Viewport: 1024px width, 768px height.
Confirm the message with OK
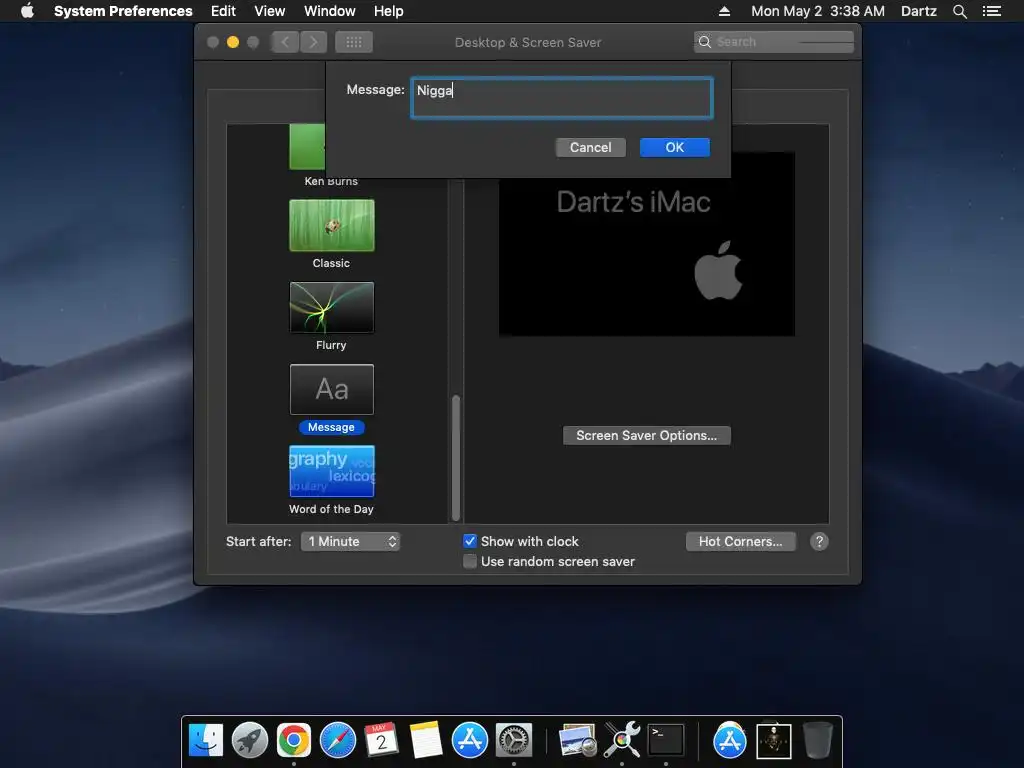675,148
